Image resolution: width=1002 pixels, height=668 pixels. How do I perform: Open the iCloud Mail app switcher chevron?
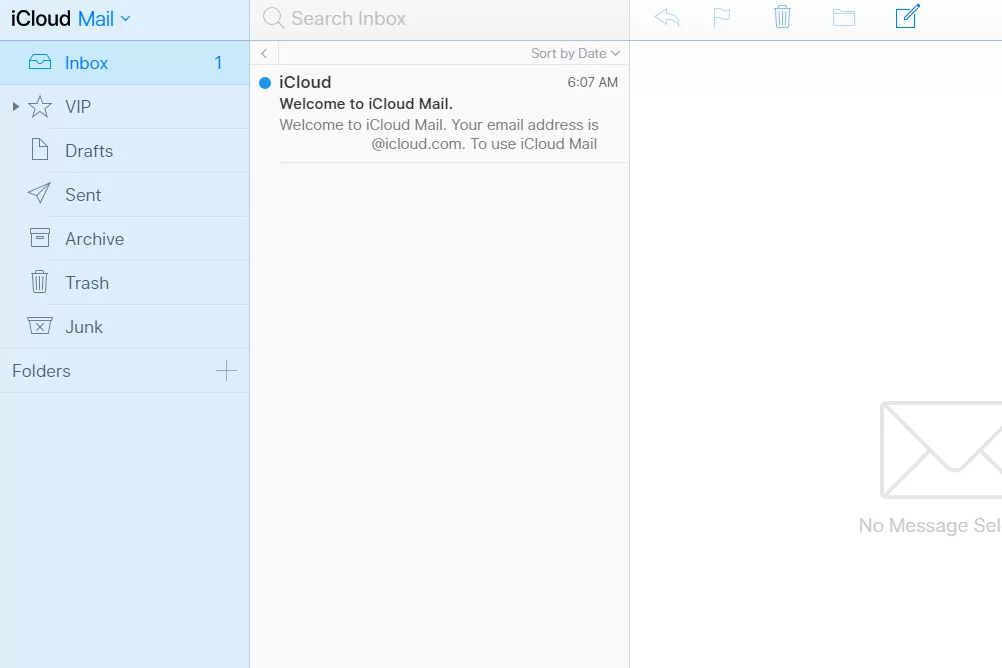point(127,17)
